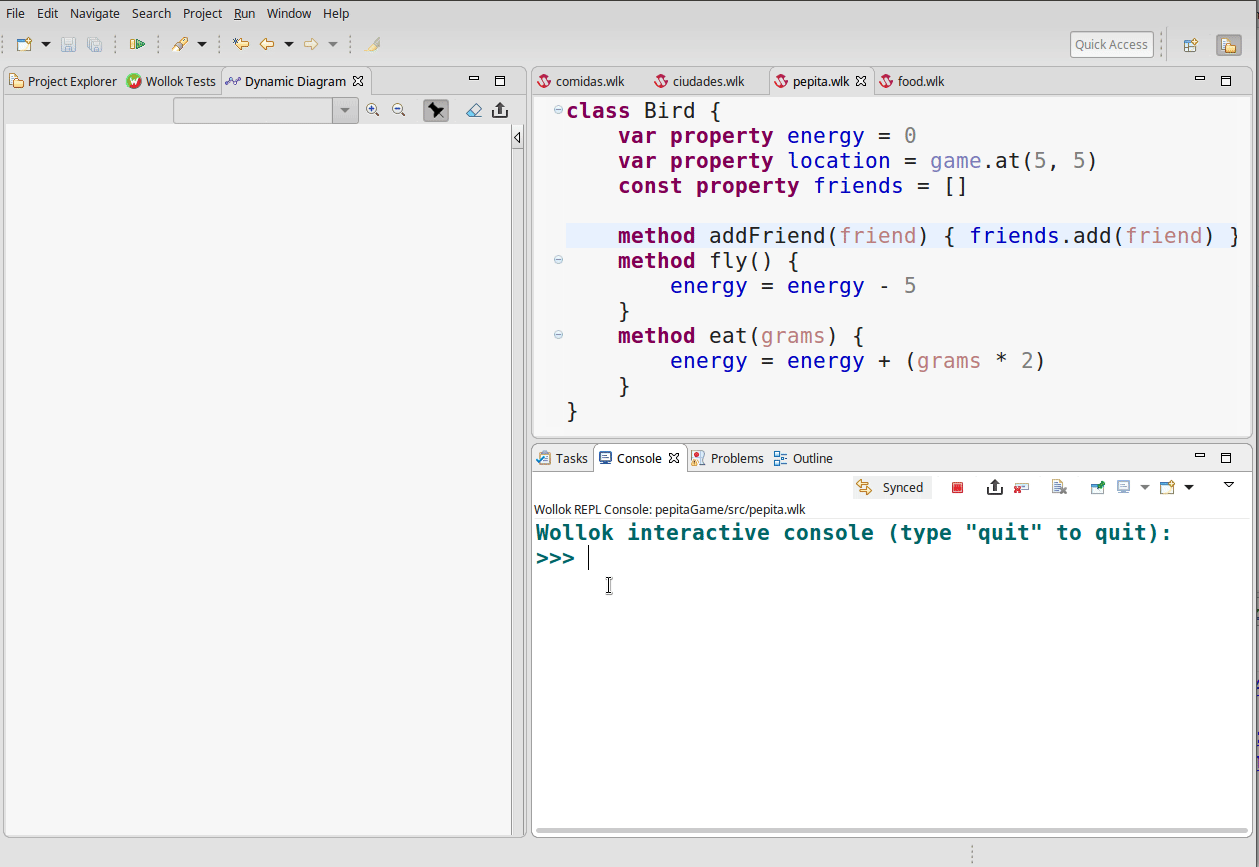Screen dimensions: 1259x867
Task: Close the Console tab
Action: tap(674, 458)
